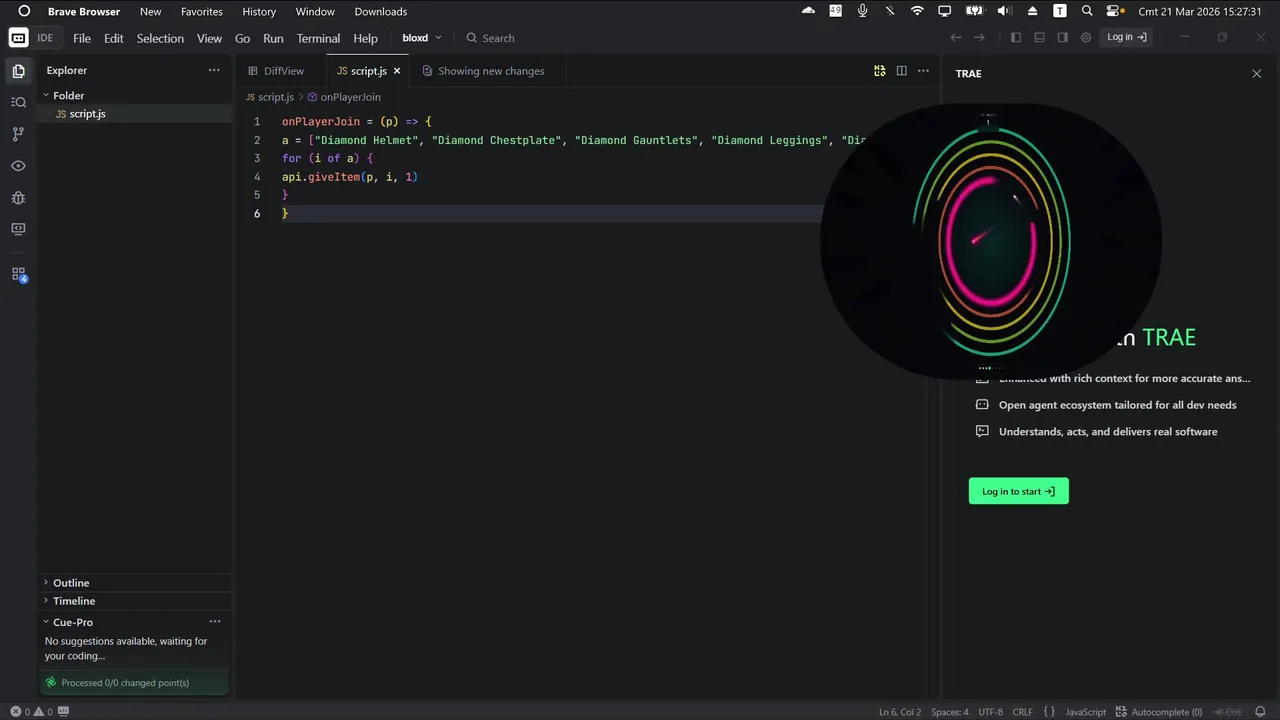
Task: Click UTF-8 encoding in status bar
Action: coord(990,712)
